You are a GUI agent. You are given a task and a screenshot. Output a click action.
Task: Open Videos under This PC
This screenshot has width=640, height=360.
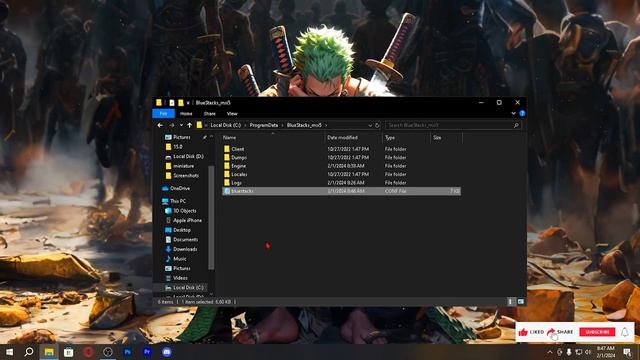(180, 278)
